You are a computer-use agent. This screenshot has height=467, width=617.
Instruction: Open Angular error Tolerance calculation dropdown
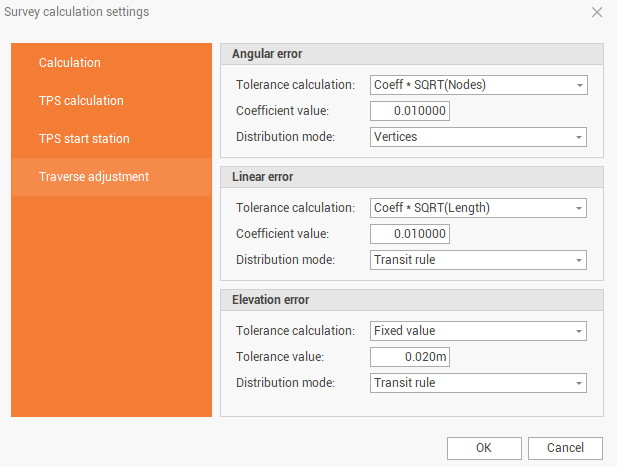tap(478, 85)
